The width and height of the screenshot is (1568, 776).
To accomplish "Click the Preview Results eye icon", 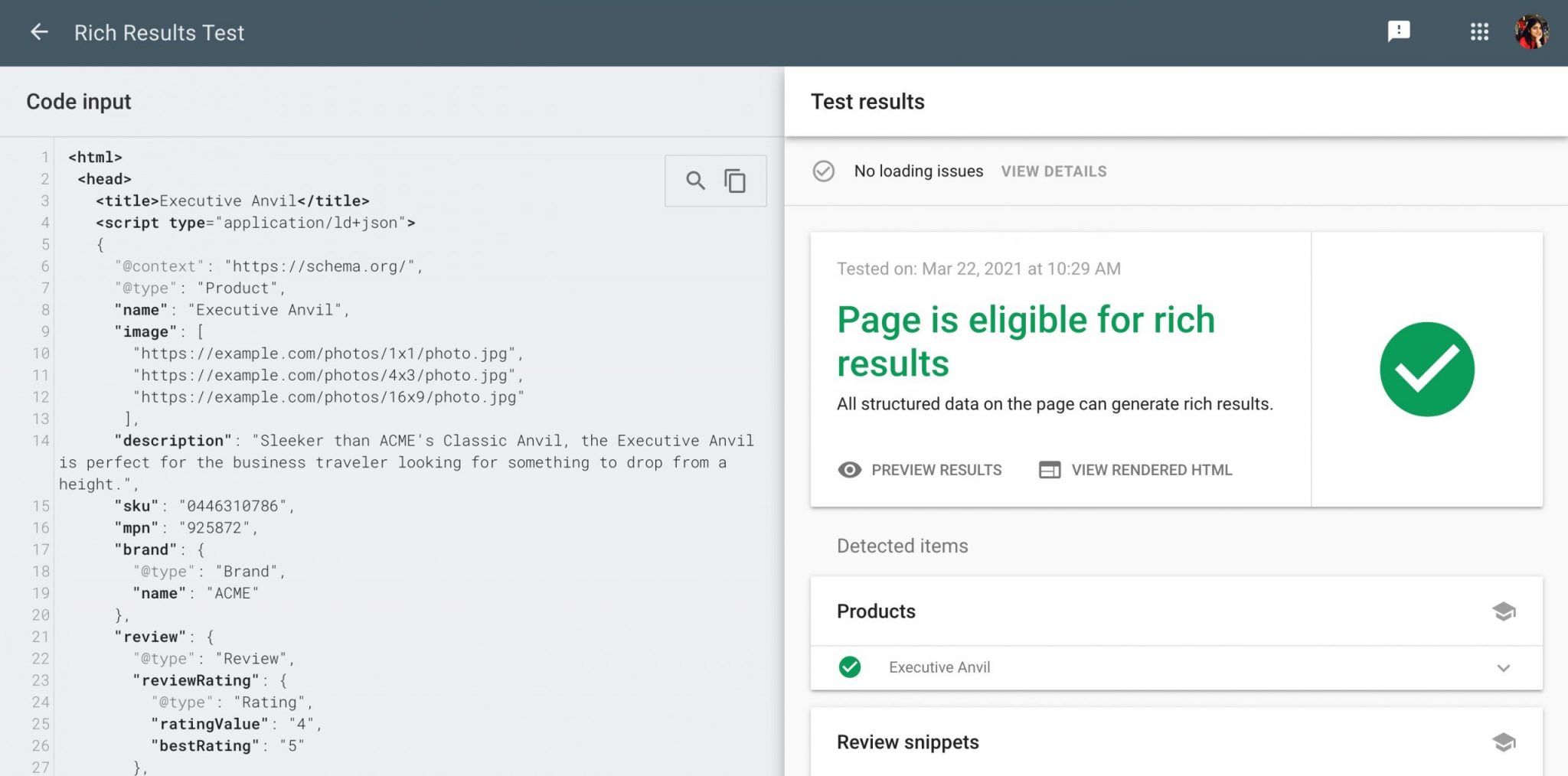I will click(x=849, y=469).
